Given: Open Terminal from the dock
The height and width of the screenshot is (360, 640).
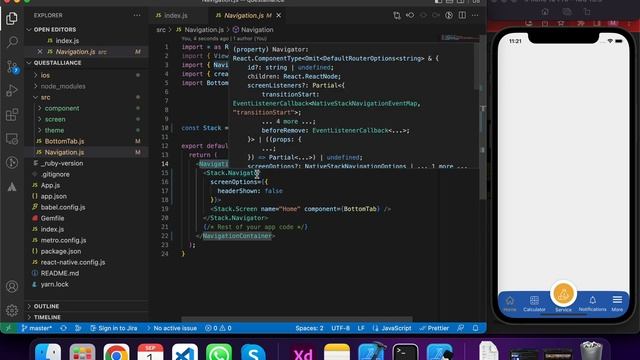Looking at the screenshot, I should 405,352.
